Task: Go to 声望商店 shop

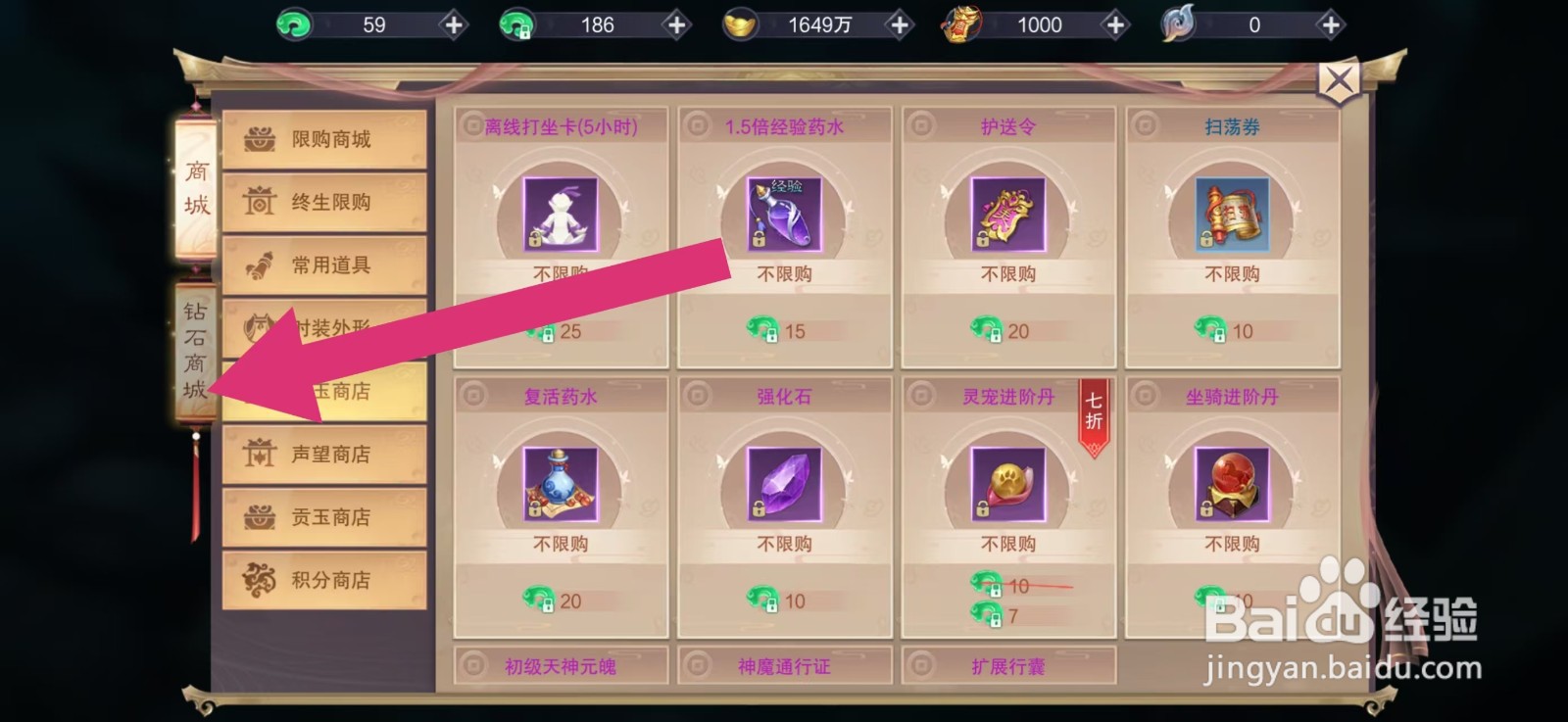Action: pyautogui.click(x=324, y=454)
